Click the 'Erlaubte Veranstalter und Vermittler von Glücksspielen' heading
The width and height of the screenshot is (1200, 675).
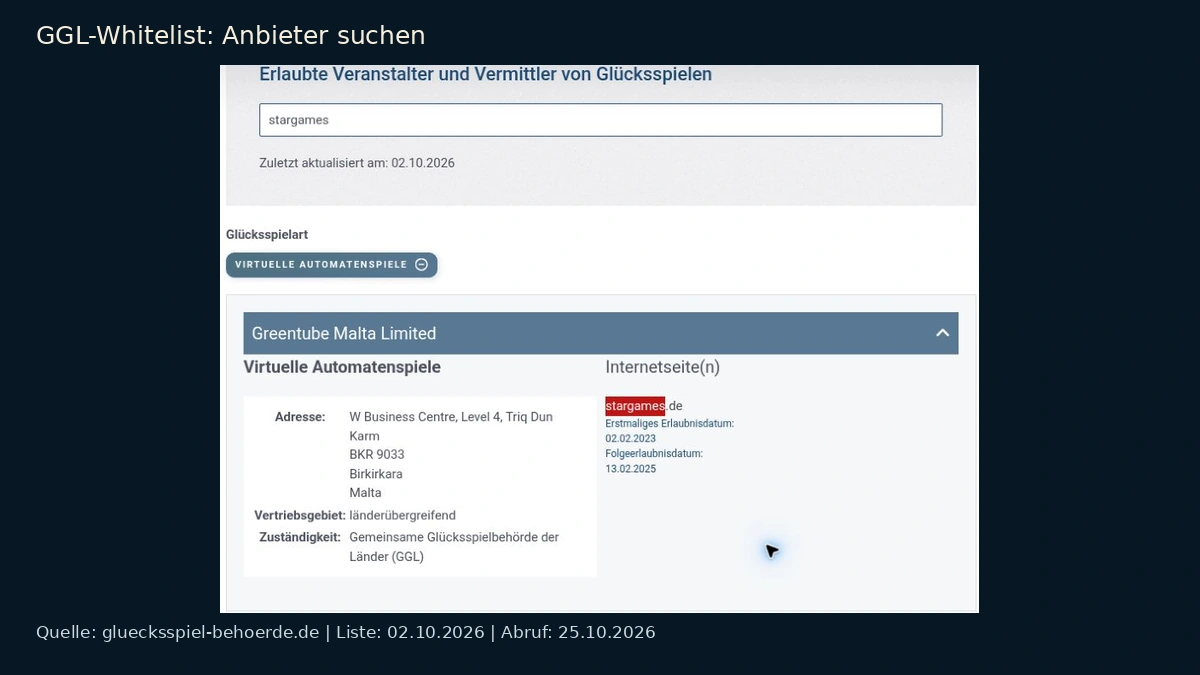(485, 74)
